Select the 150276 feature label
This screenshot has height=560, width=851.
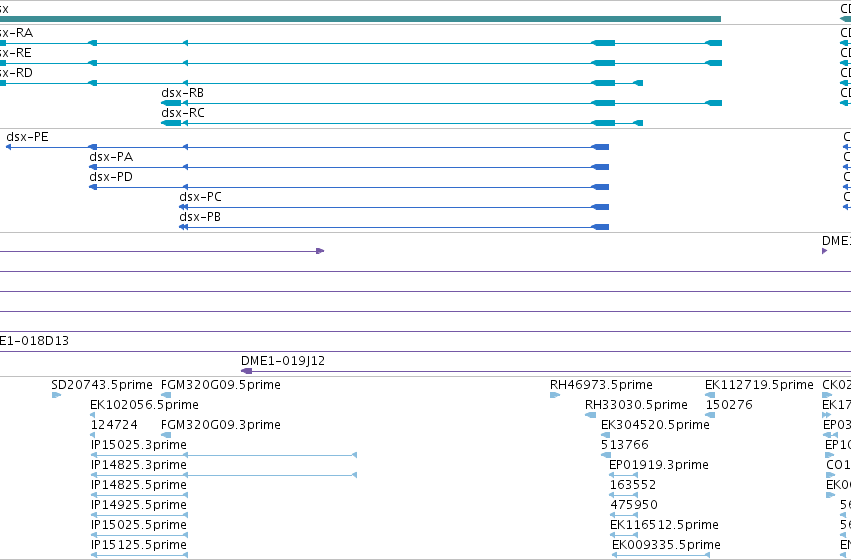coord(729,405)
